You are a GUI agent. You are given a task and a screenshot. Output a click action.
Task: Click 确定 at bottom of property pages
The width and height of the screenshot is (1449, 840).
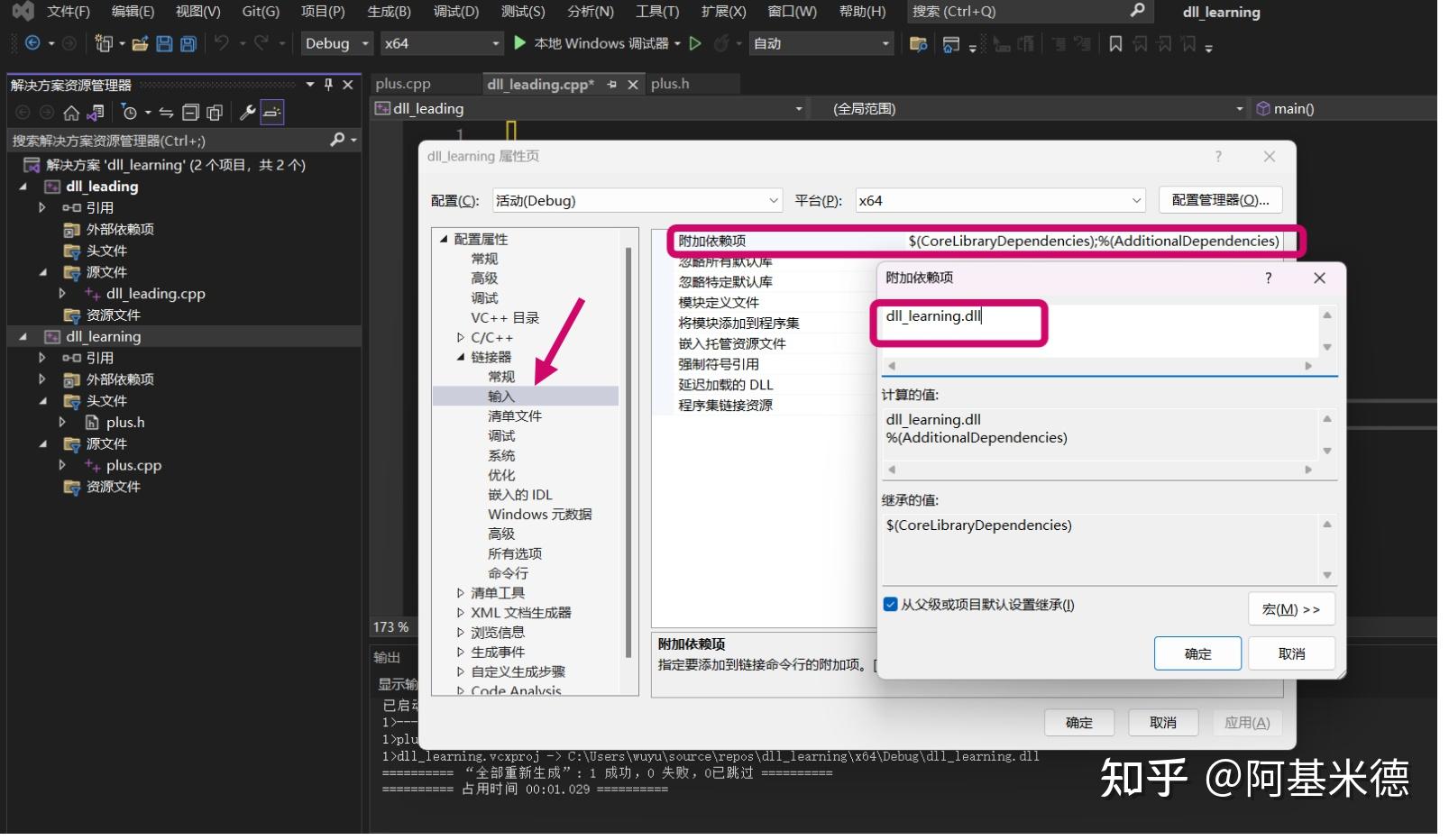pyautogui.click(x=1078, y=723)
